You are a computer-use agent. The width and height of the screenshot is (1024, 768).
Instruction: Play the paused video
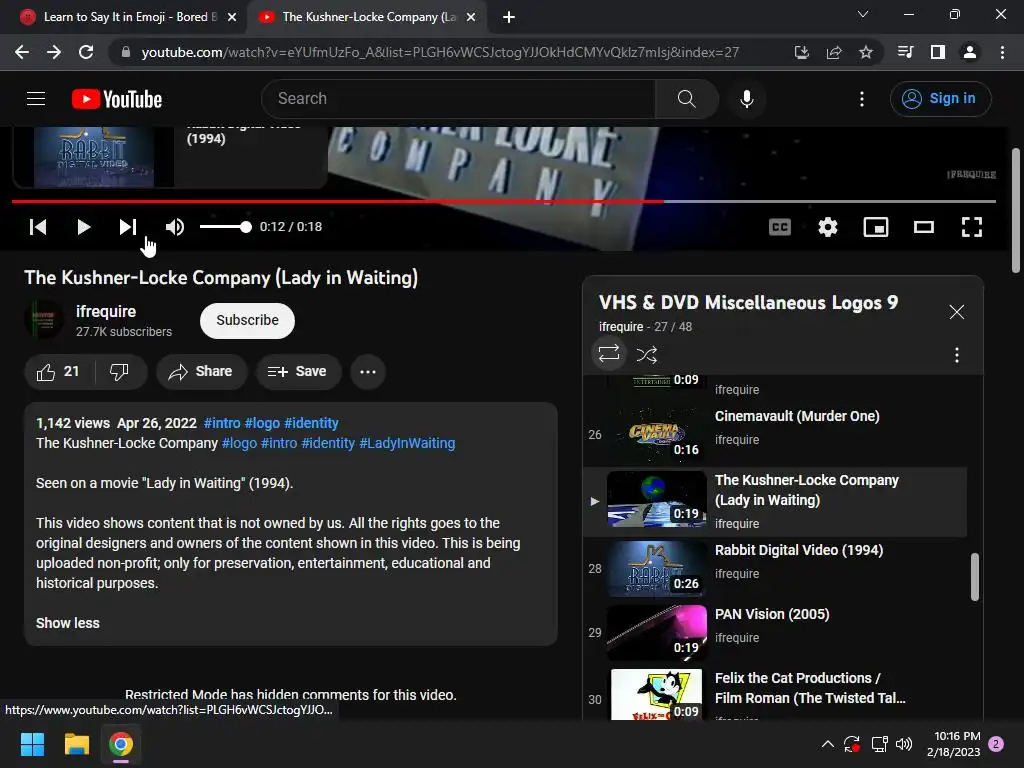83,227
